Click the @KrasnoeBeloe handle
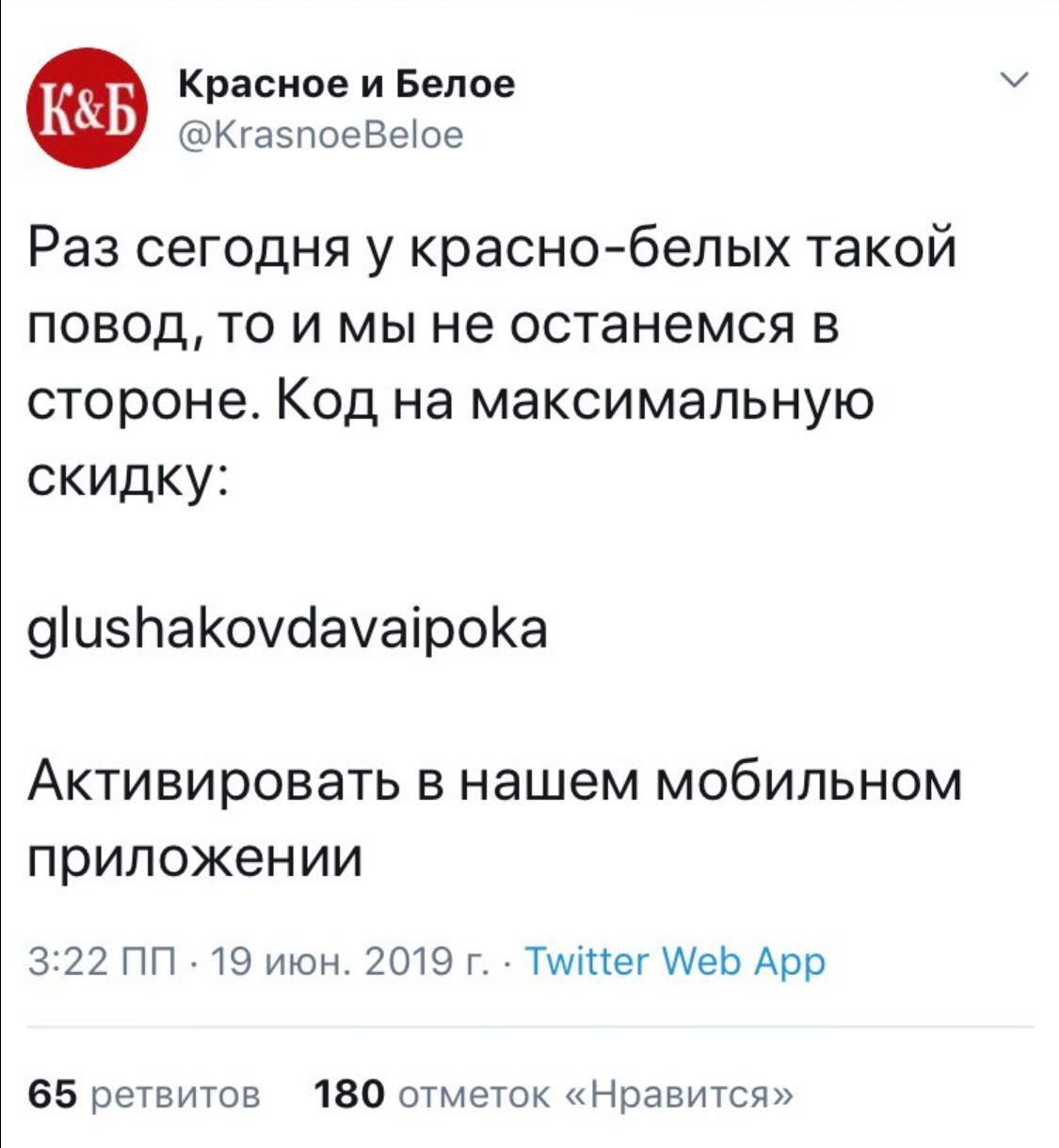The height and width of the screenshot is (1148, 1059). click(321, 135)
